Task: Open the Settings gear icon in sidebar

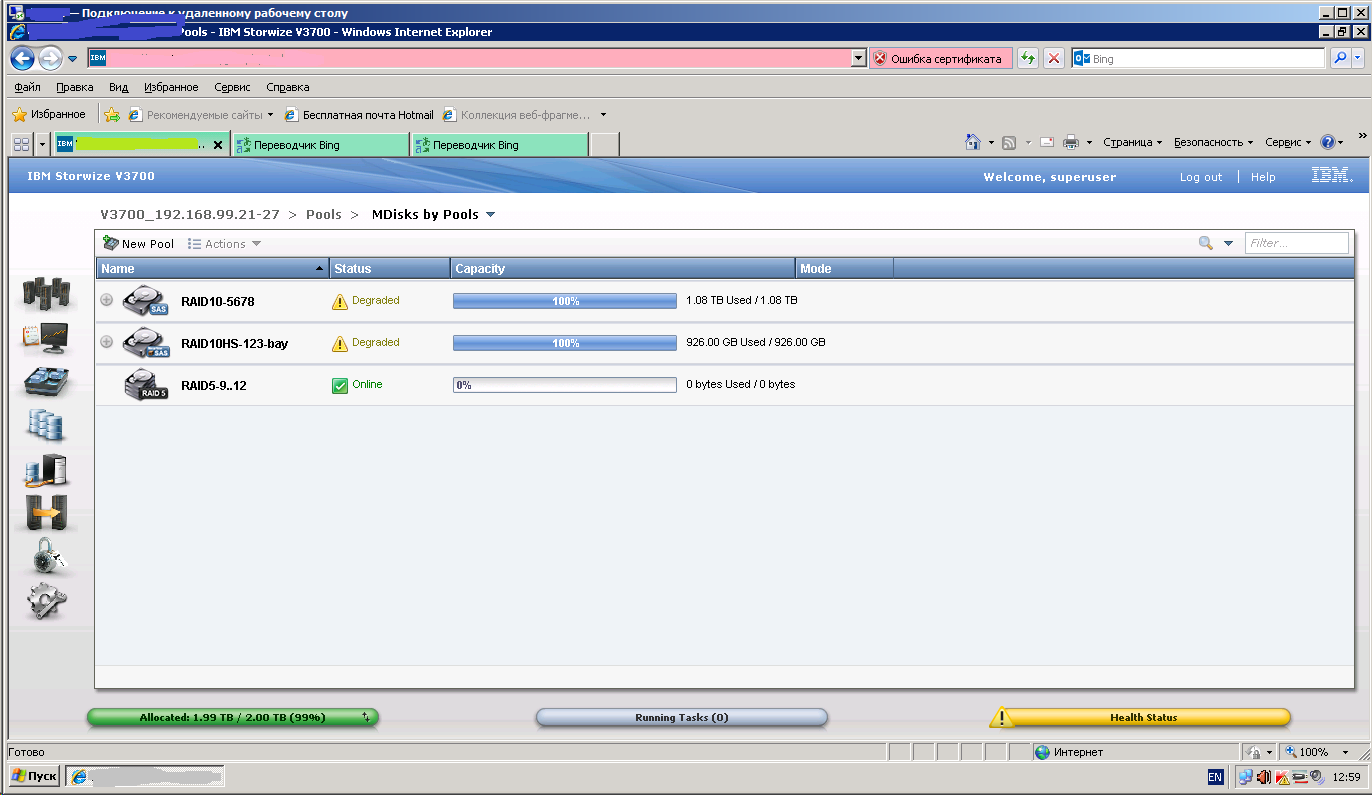Action: point(46,600)
